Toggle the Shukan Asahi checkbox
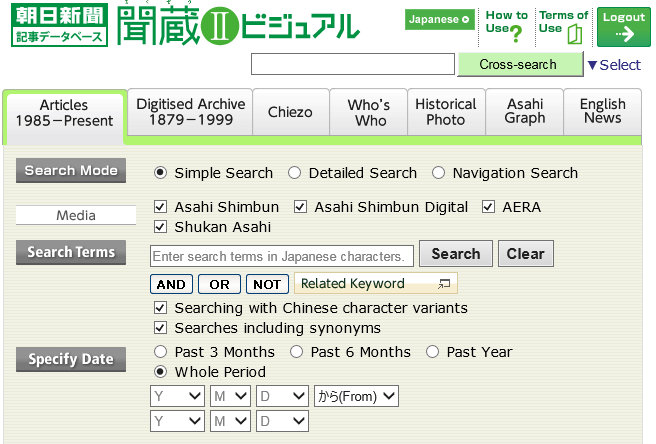 [x=160, y=227]
